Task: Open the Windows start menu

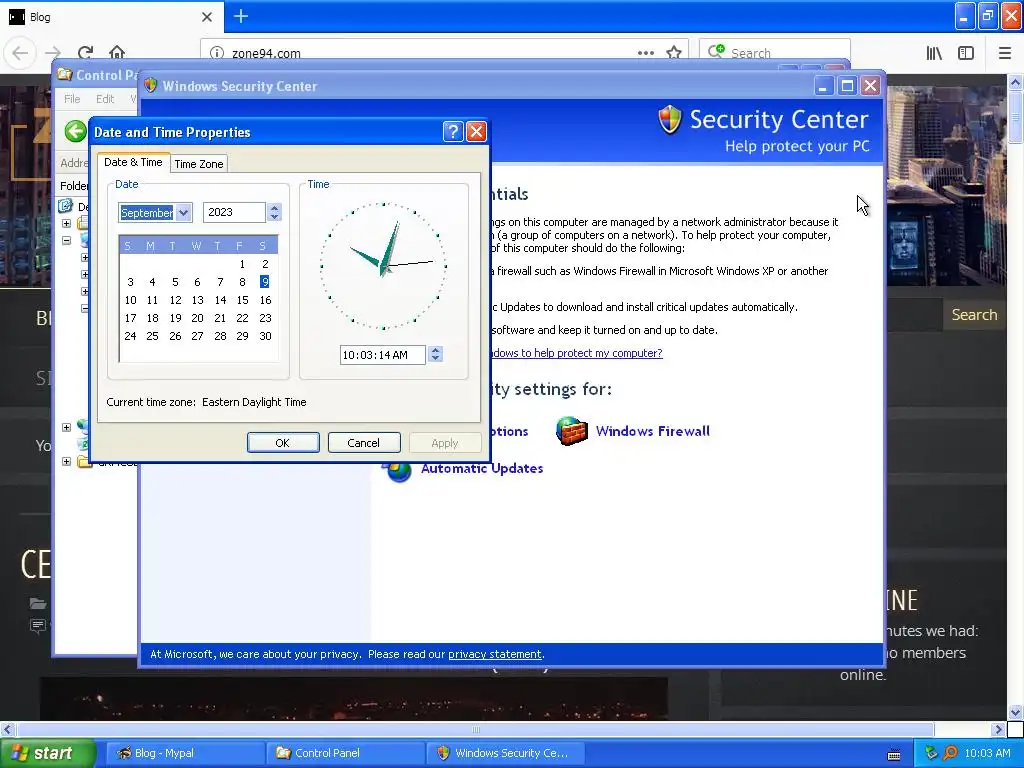Action: pos(48,753)
